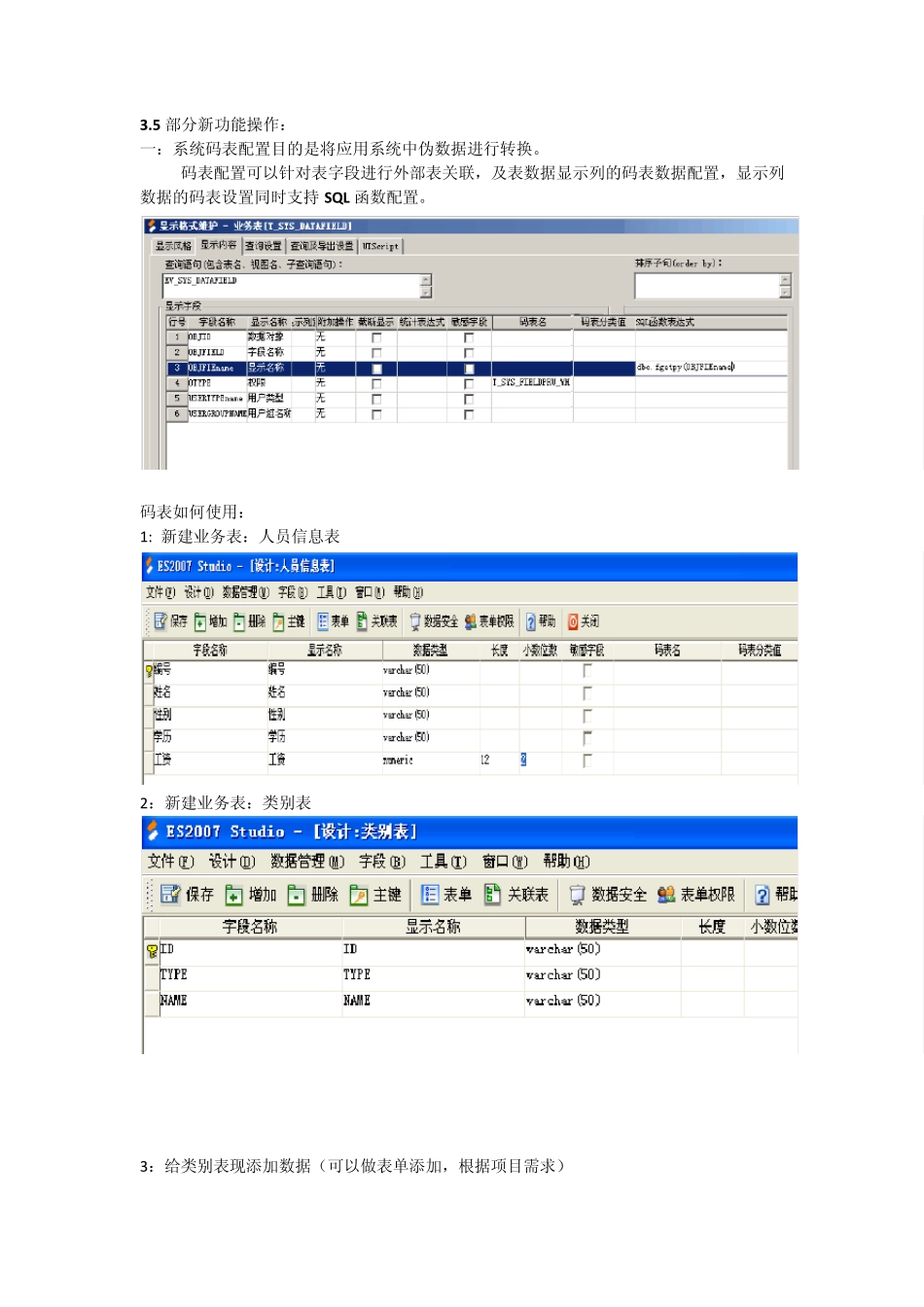Toggle 截断显示 checkbox for OTYPE row
The image size is (924, 1307).
(376, 384)
